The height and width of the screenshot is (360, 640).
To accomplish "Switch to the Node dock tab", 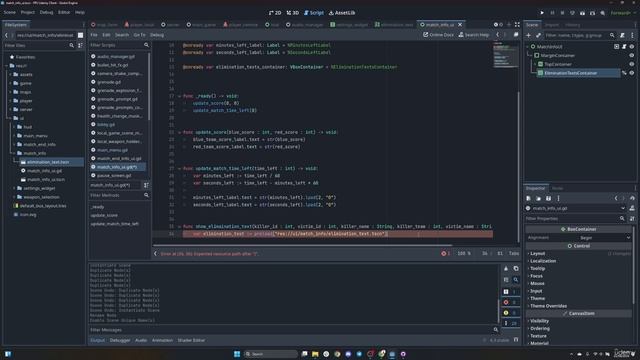I will (558, 188).
